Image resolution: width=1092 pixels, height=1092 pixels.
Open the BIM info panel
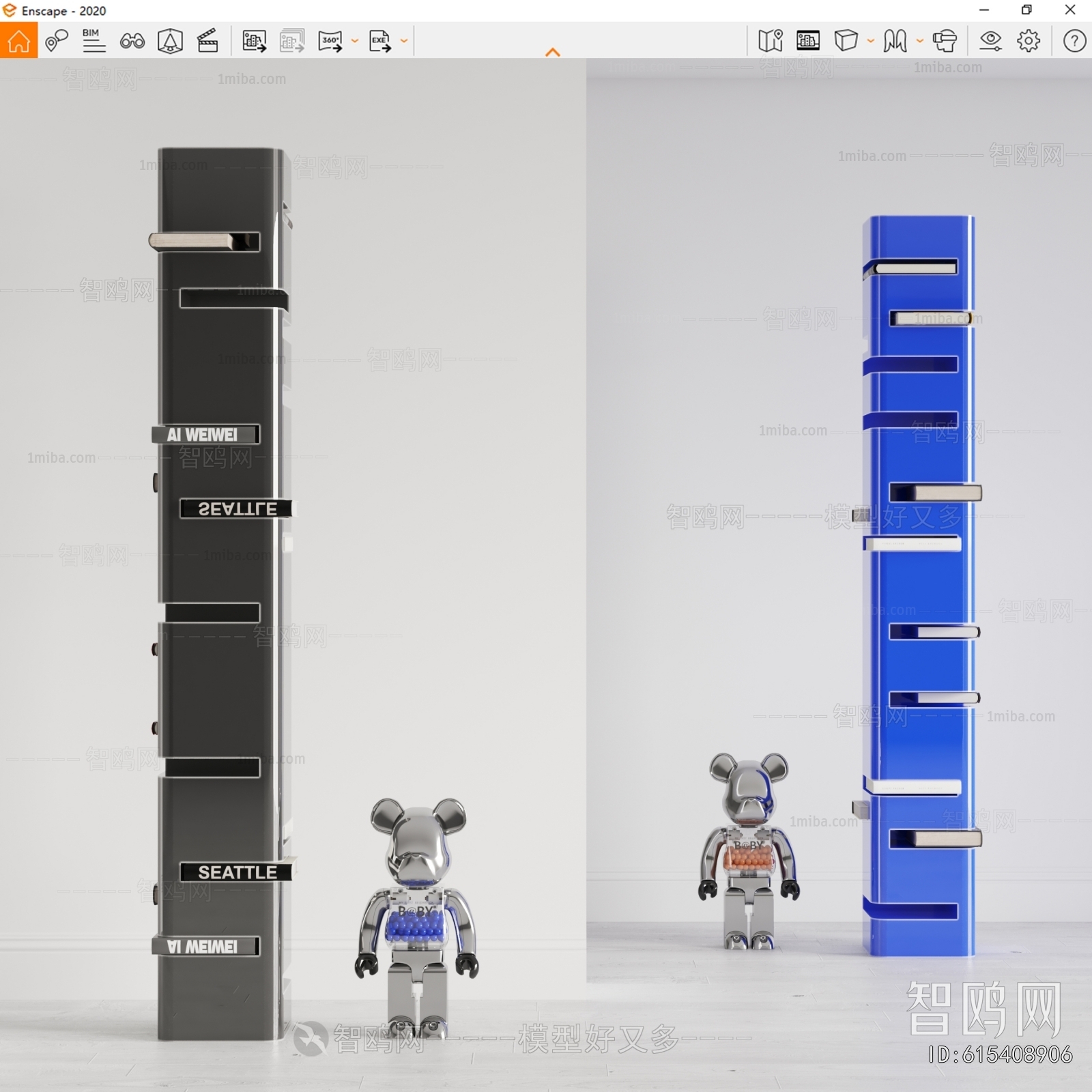pyautogui.click(x=94, y=41)
